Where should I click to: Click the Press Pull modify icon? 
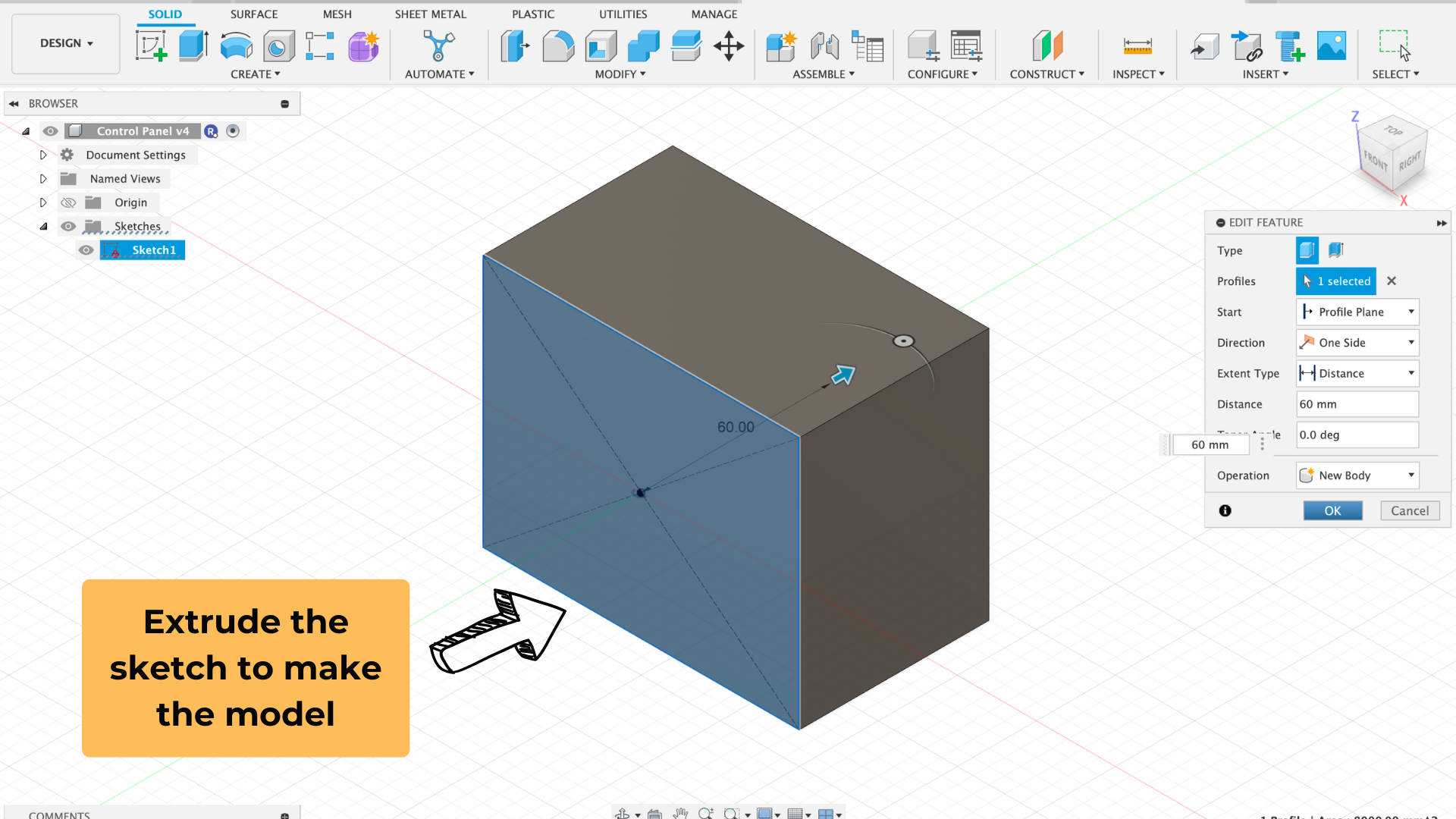pyautogui.click(x=515, y=46)
